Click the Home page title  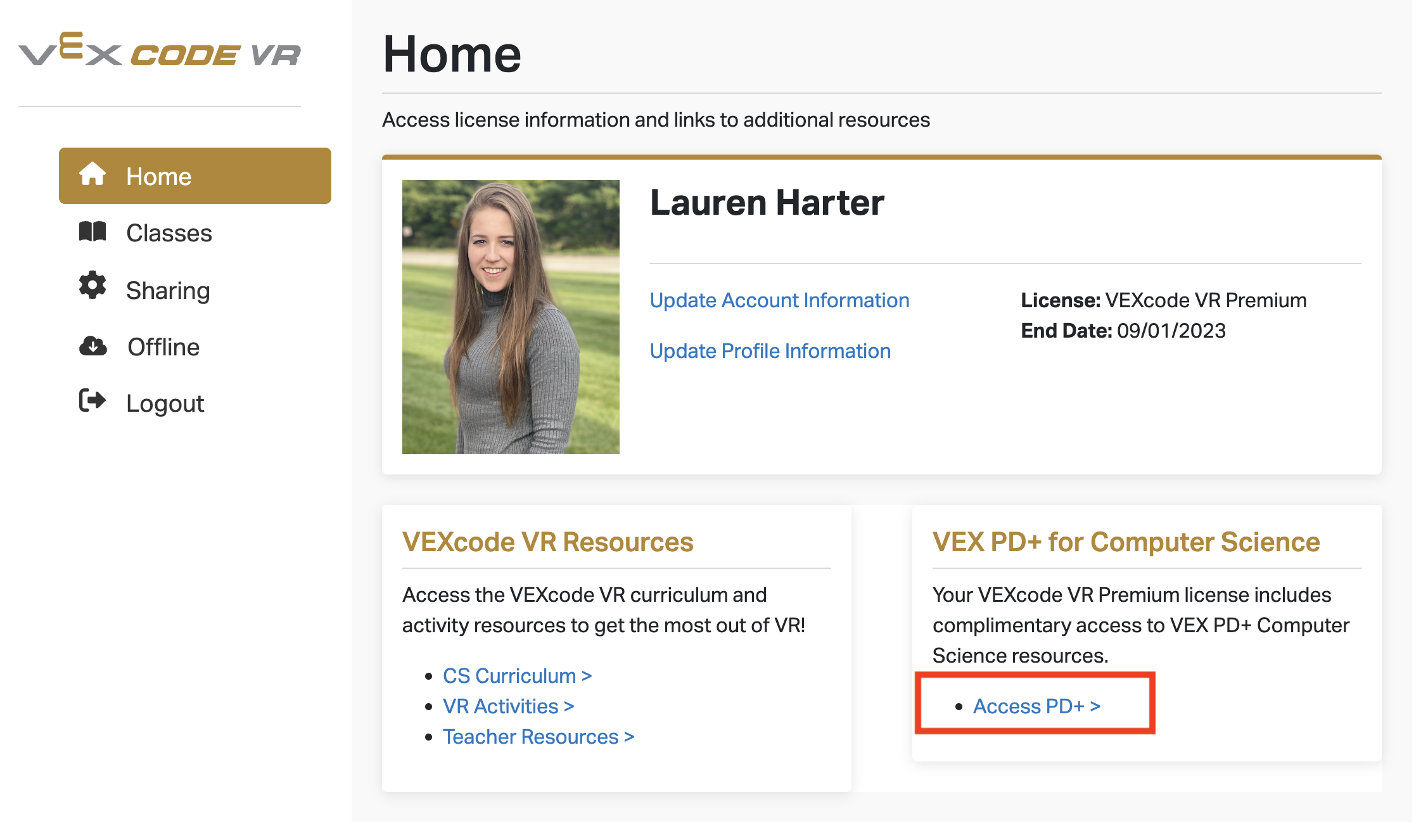pyautogui.click(x=452, y=54)
